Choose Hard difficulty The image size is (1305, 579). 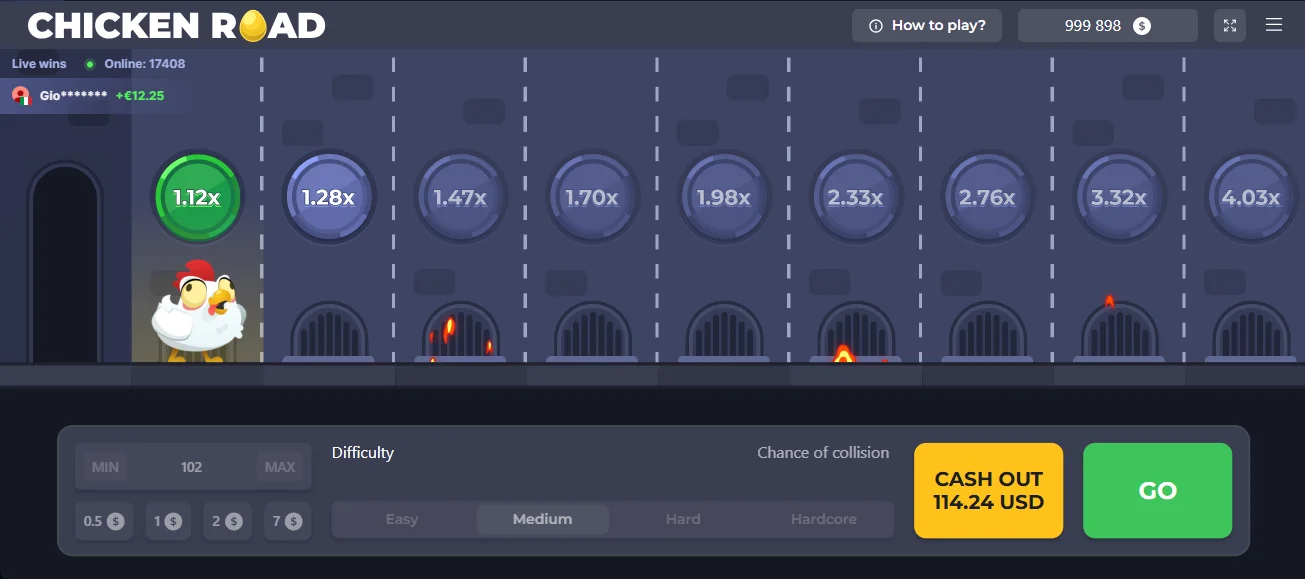(683, 520)
